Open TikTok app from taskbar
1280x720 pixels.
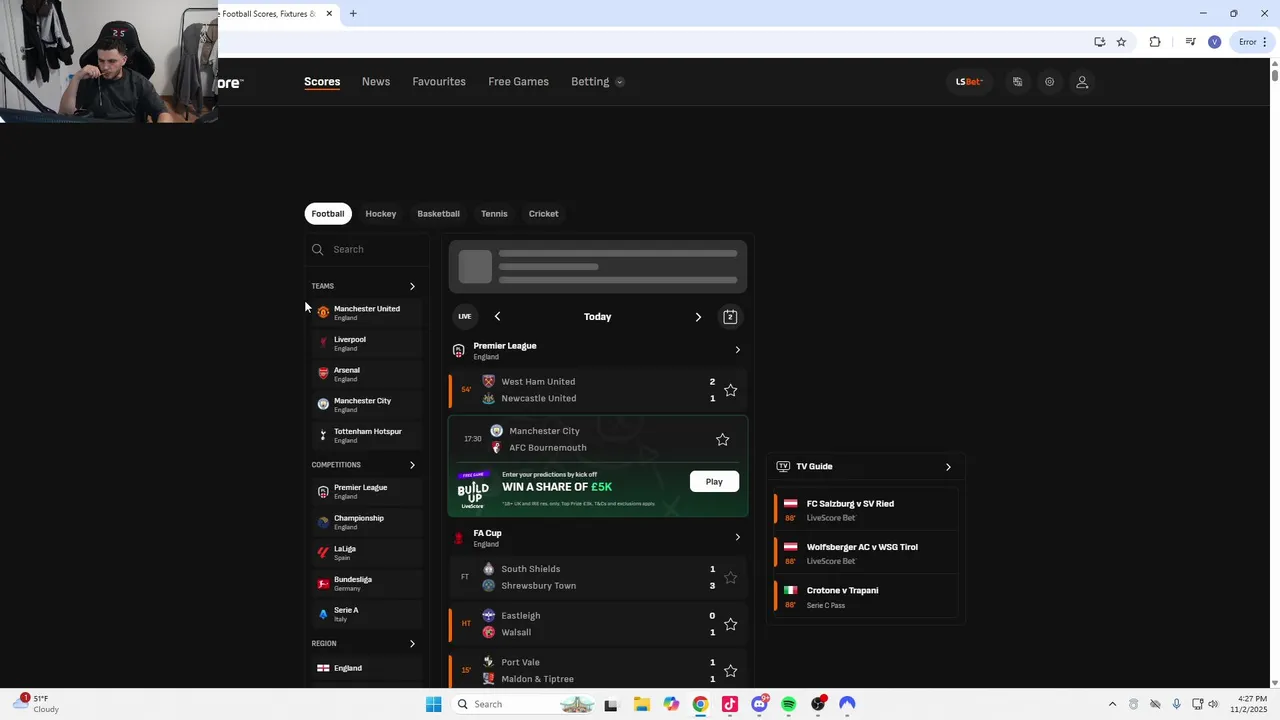729,704
